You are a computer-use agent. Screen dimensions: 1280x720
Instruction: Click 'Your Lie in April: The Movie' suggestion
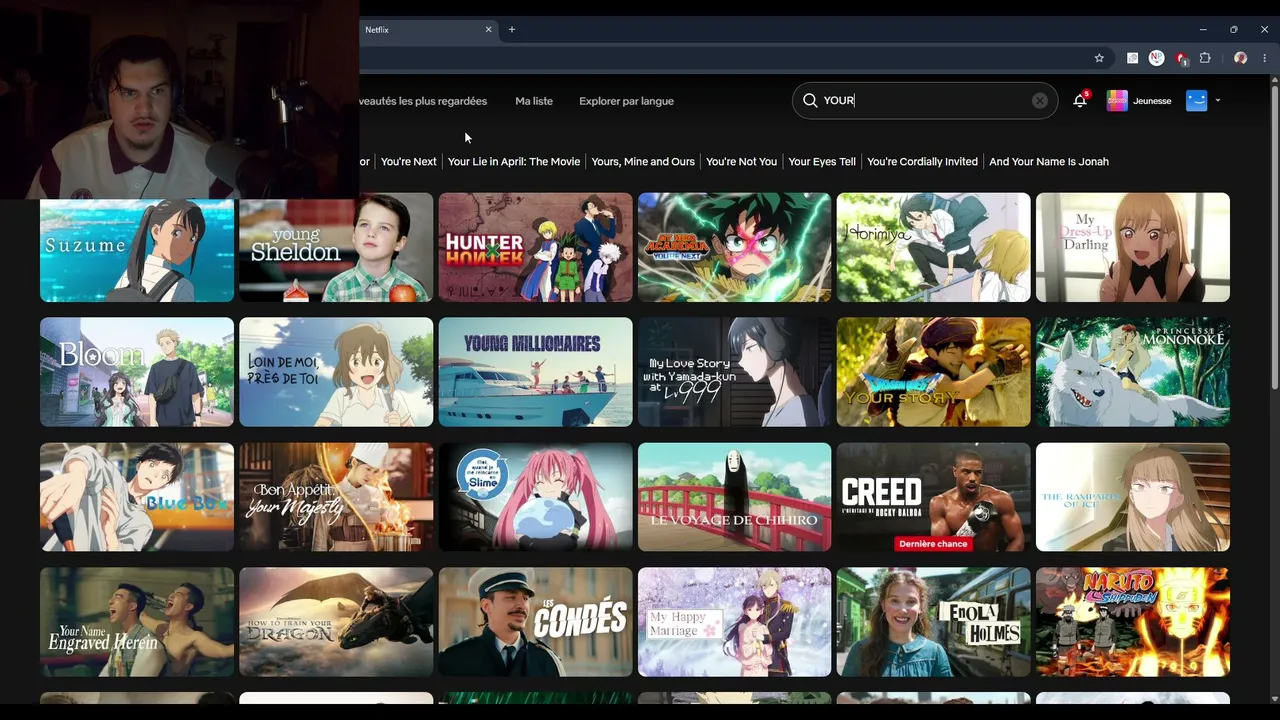514,161
